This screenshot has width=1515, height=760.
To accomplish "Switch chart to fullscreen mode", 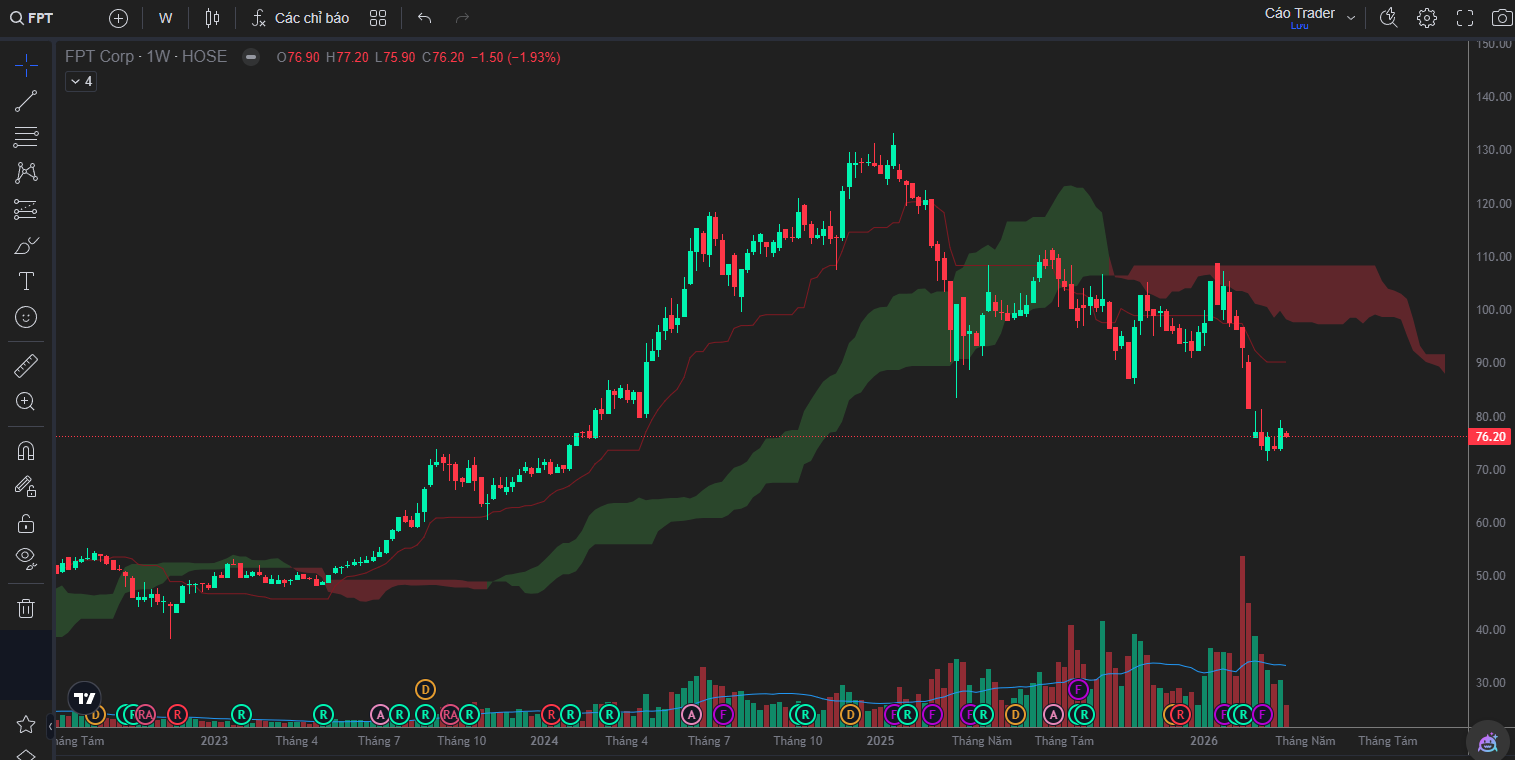I will point(1465,18).
